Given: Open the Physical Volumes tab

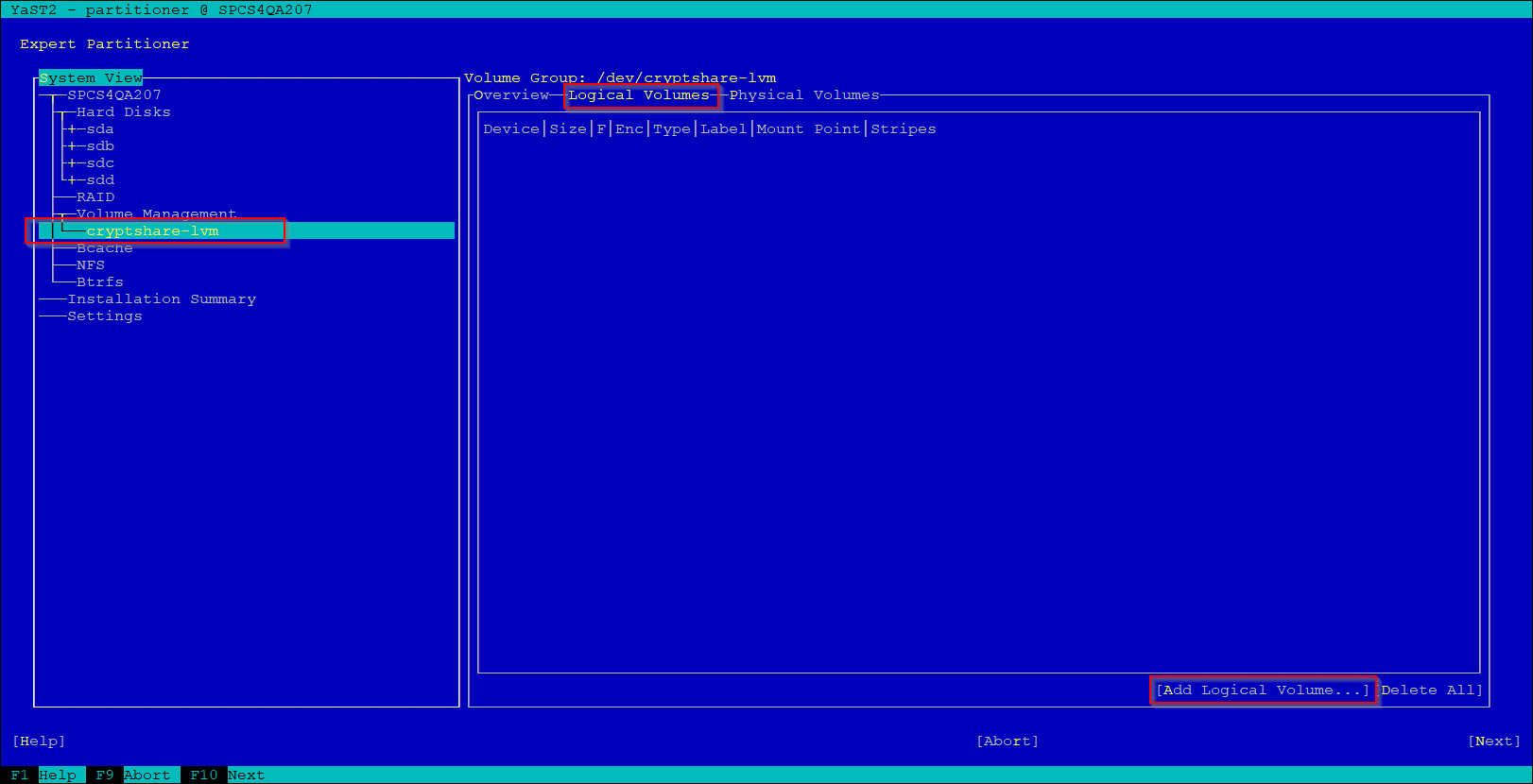Looking at the screenshot, I should tap(804, 95).
